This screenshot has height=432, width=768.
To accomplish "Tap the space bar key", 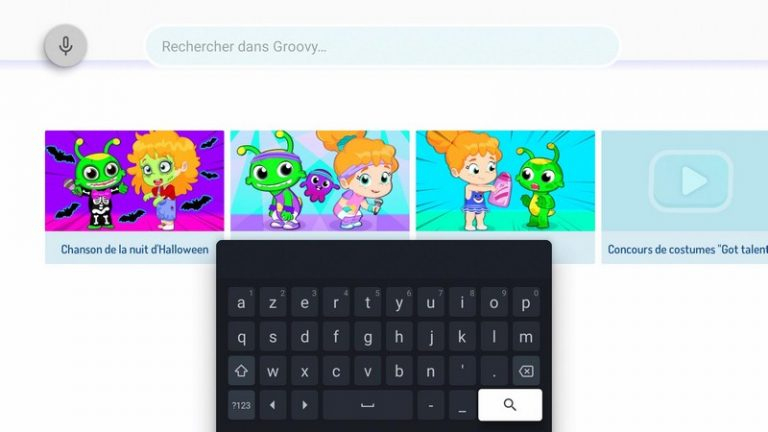I will click(367, 405).
